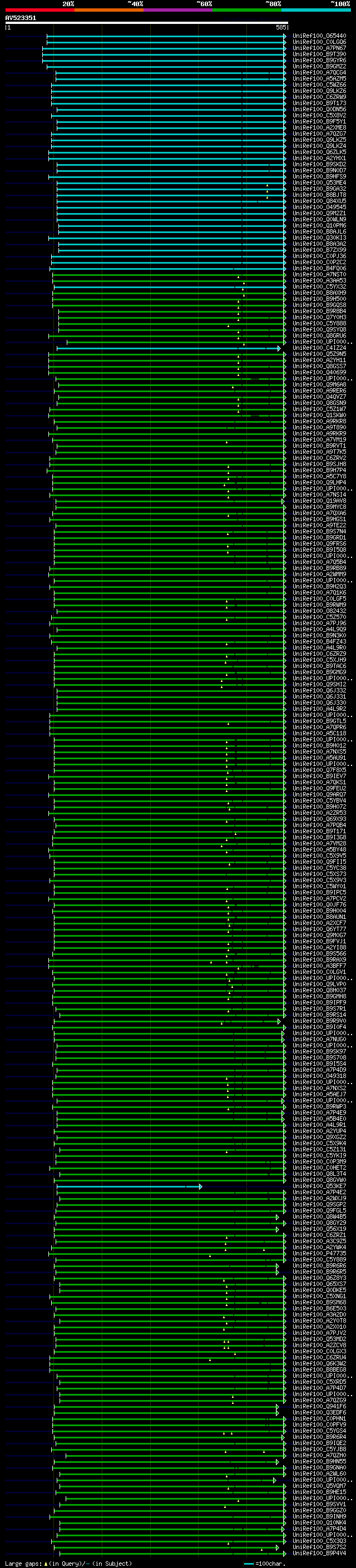This screenshot has height=1568, width=356.
Task: Click the cyan ~100% legend segment
Action: pos(316,10)
